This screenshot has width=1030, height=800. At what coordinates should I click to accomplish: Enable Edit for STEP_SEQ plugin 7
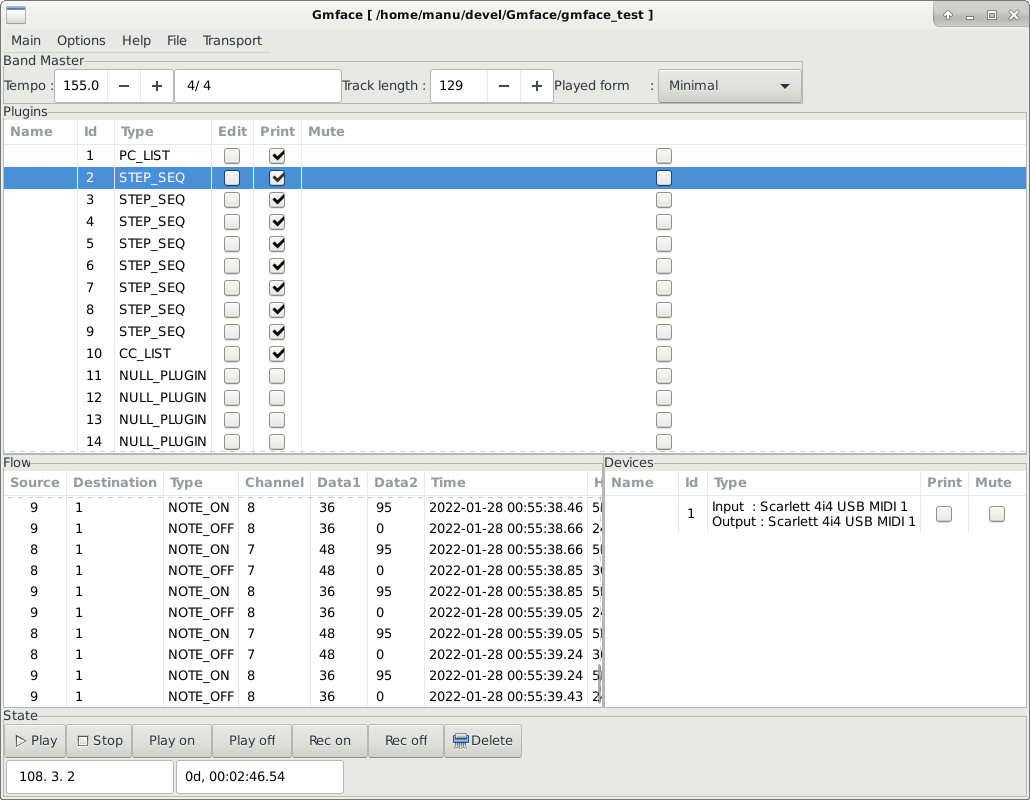click(x=232, y=288)
